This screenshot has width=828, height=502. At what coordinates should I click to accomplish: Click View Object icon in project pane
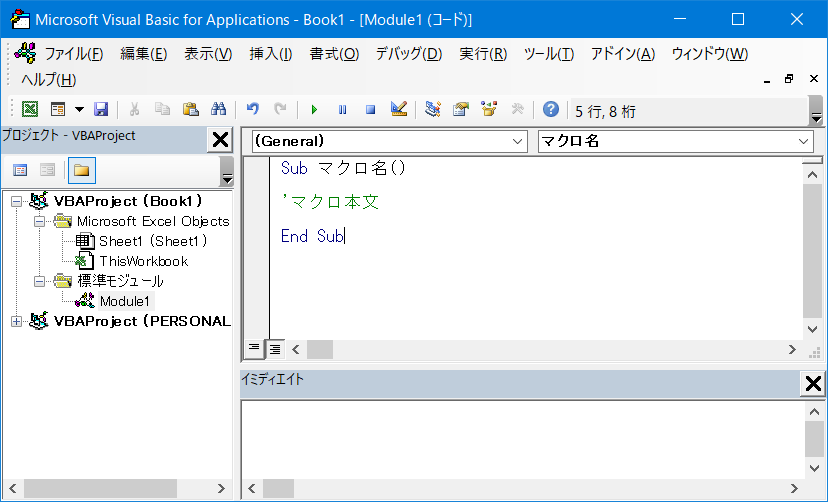coord(48,170)
